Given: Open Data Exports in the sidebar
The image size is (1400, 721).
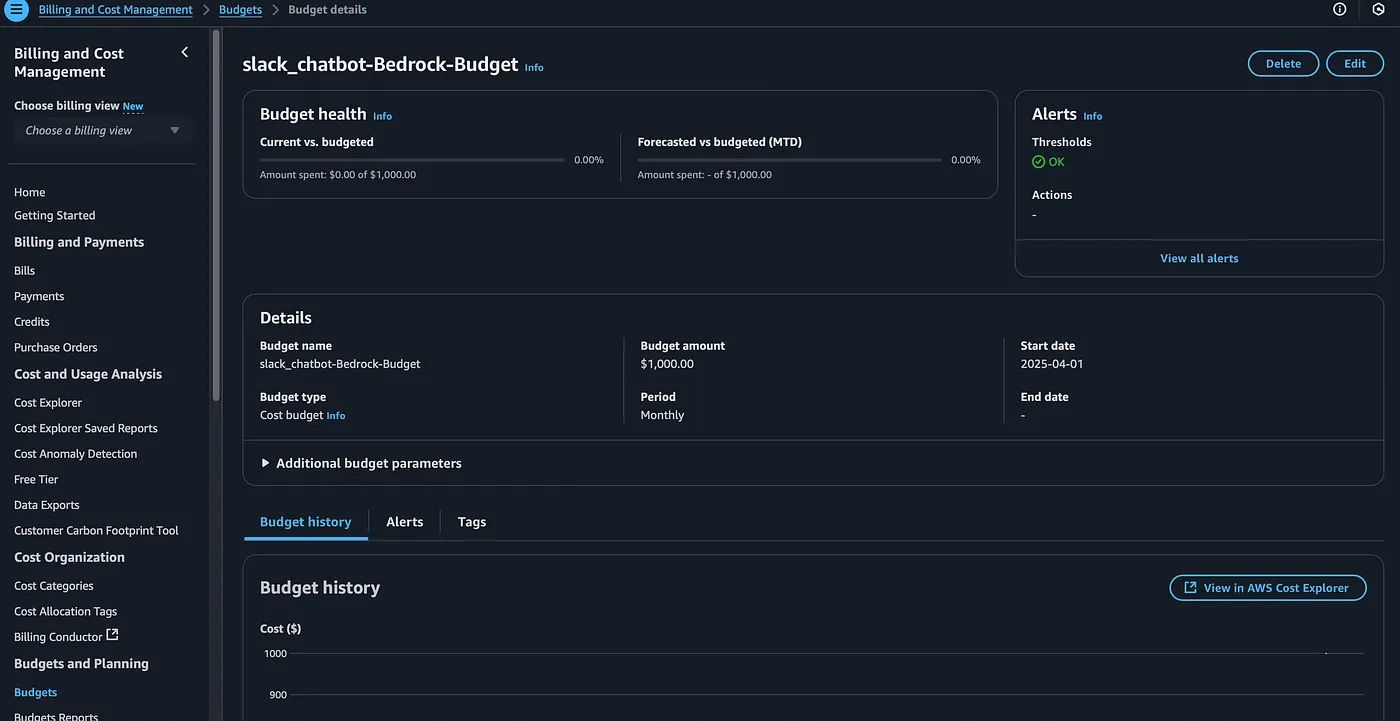Looking at the screenshot, I should (47, 505).
